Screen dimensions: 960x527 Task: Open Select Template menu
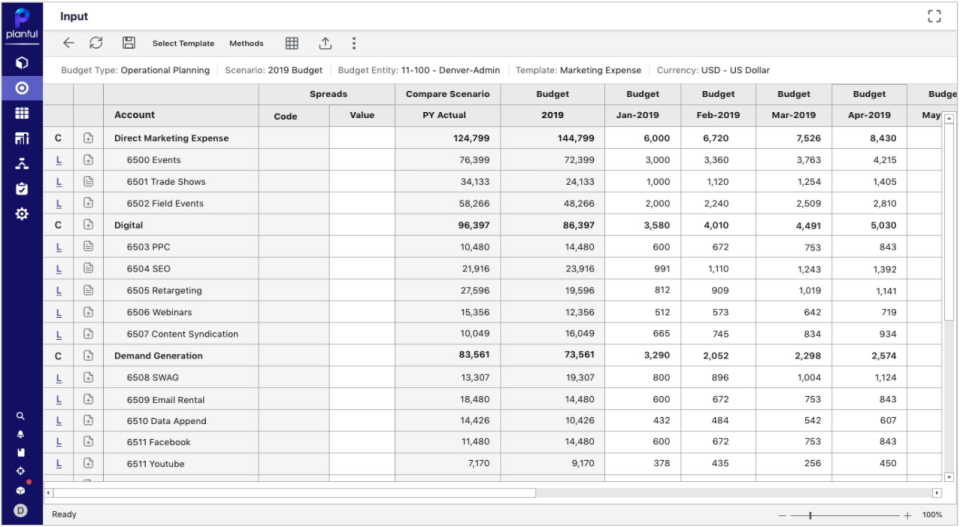point(183,43)
